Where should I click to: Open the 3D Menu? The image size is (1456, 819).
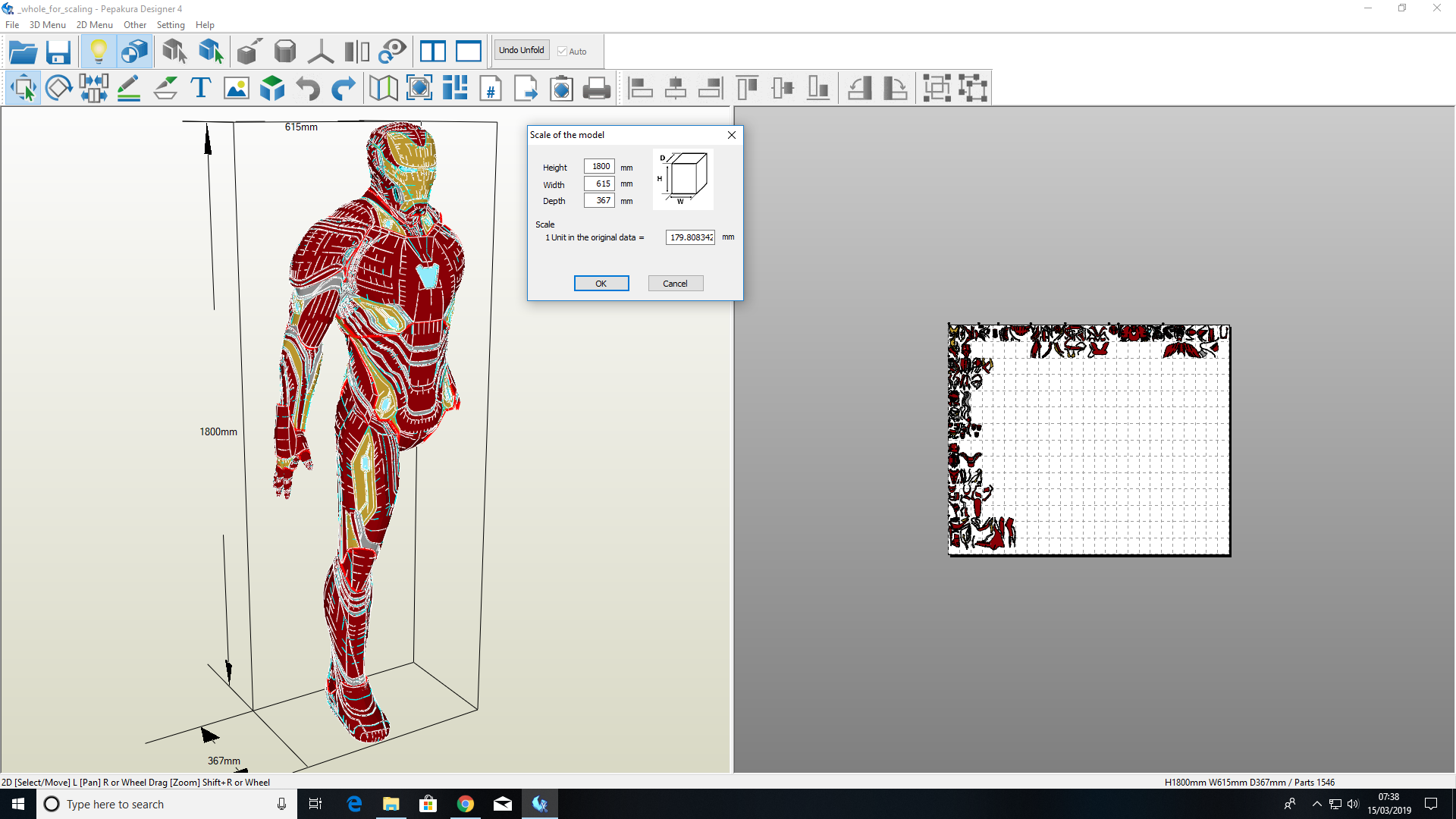(x=48, y=25)
